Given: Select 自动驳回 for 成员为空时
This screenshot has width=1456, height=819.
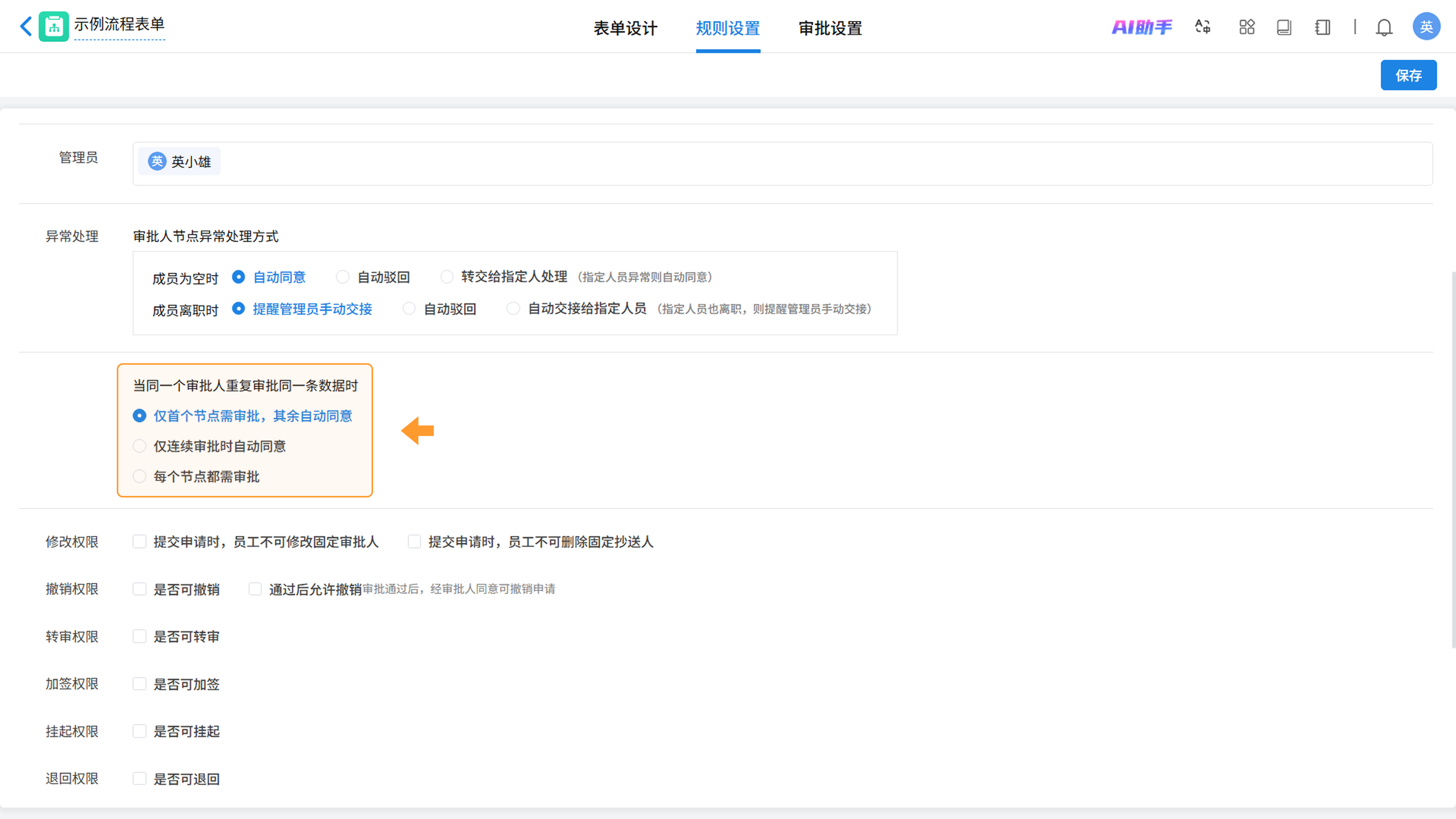Looking at the screenshot, I should 342,277.
